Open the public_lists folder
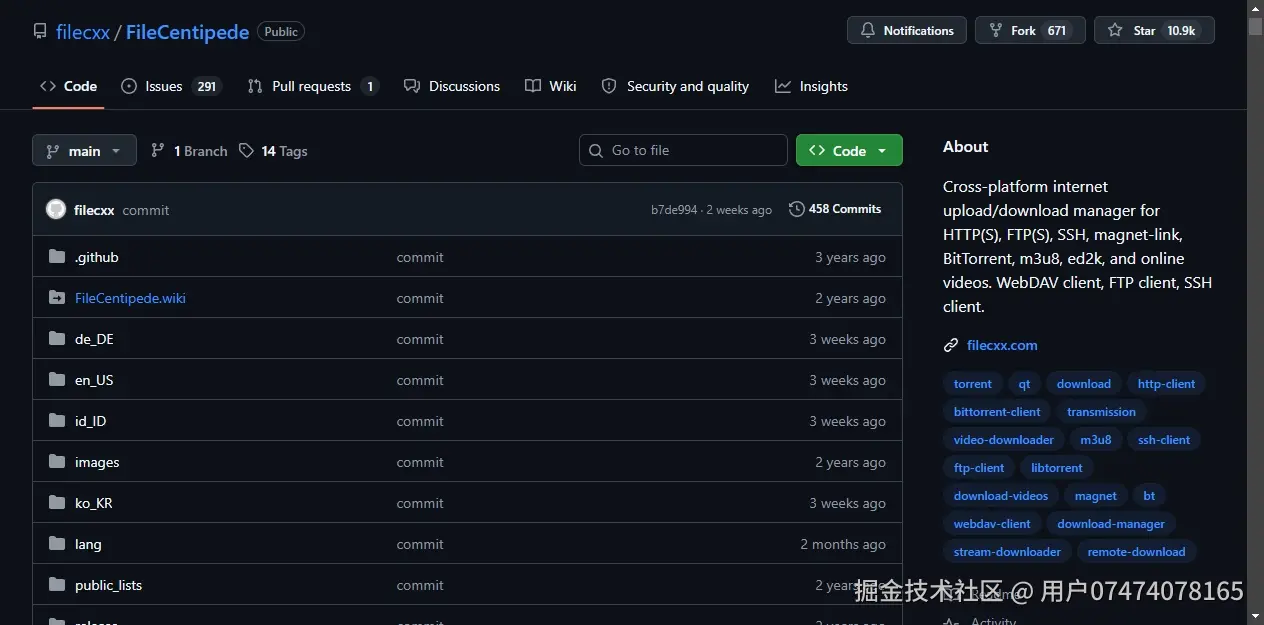The width and height of the screenshot is (1264, 625). pos(108,585)
